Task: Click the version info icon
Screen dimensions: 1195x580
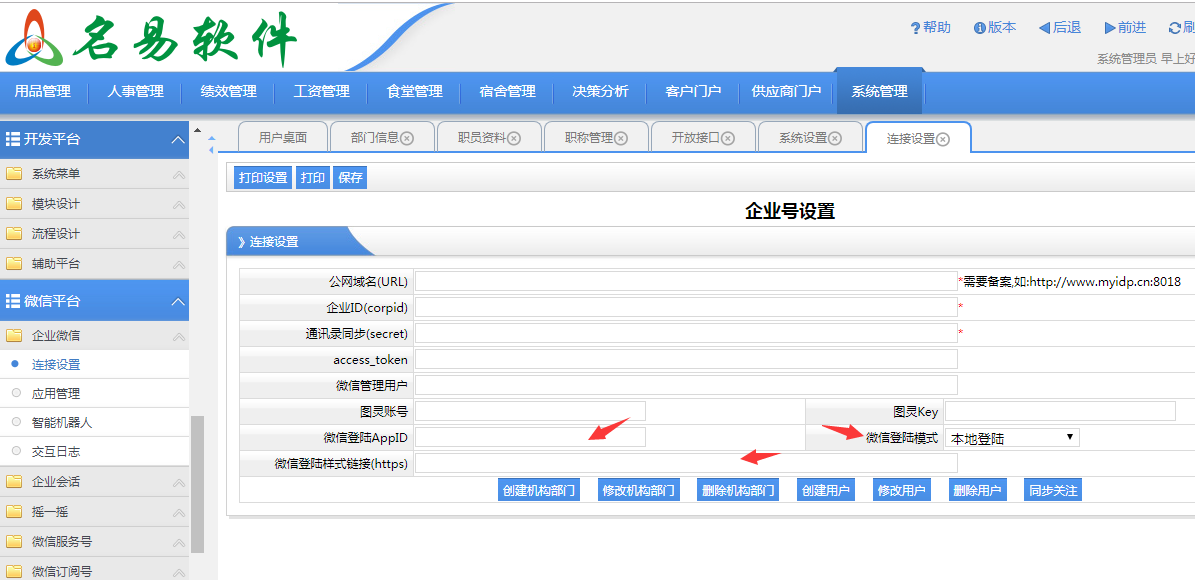Action: pyautogui.click(x=980, y=28)
